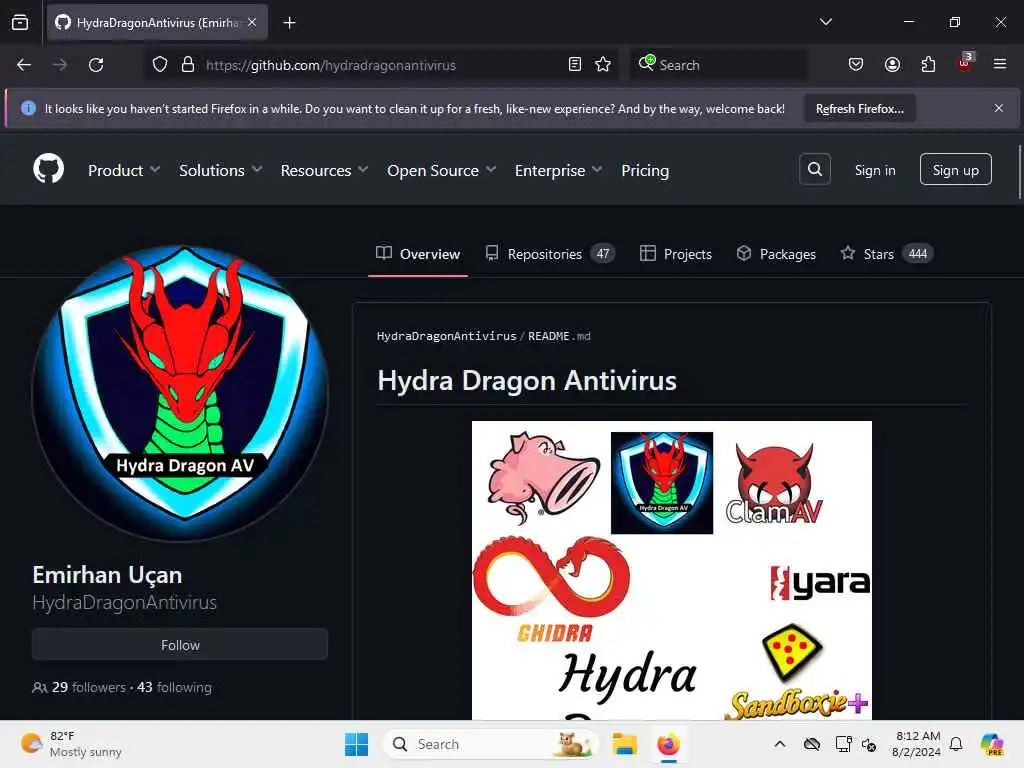1024x768 pixels.
Task: Go back using browser back arrow
Action: (24, 65)
